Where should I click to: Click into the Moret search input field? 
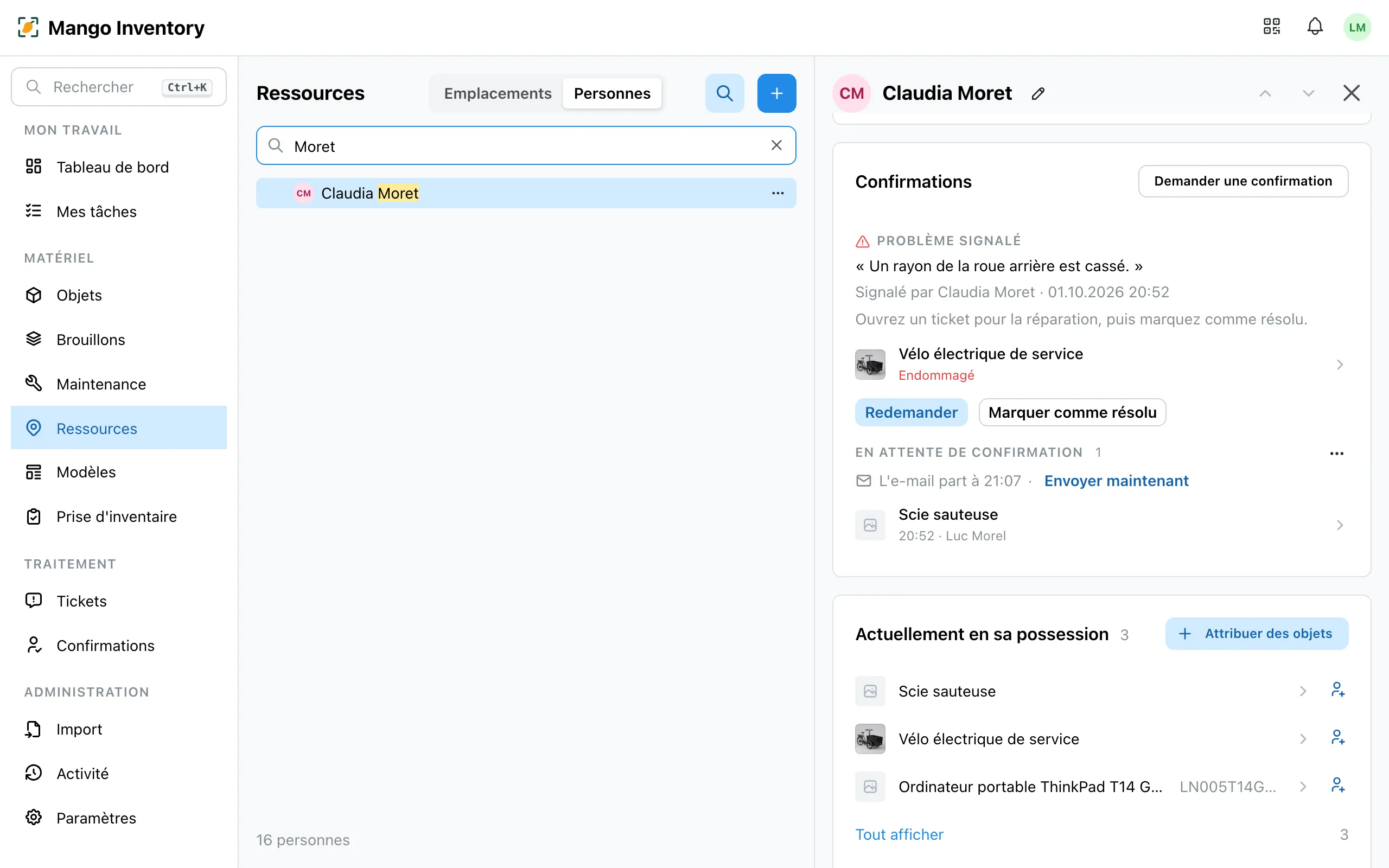point(526,145)
